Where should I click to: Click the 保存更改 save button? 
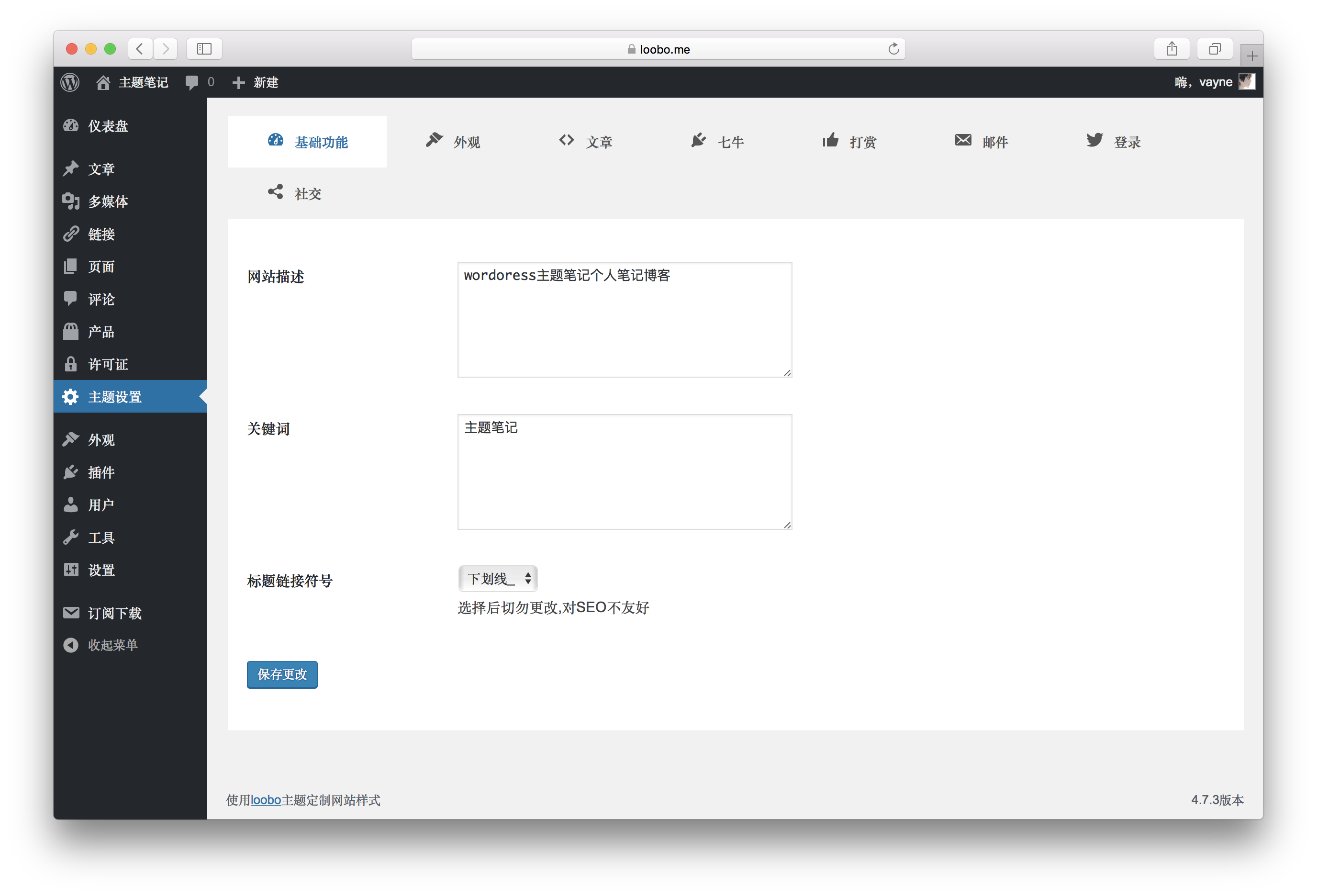coord(282,674)
